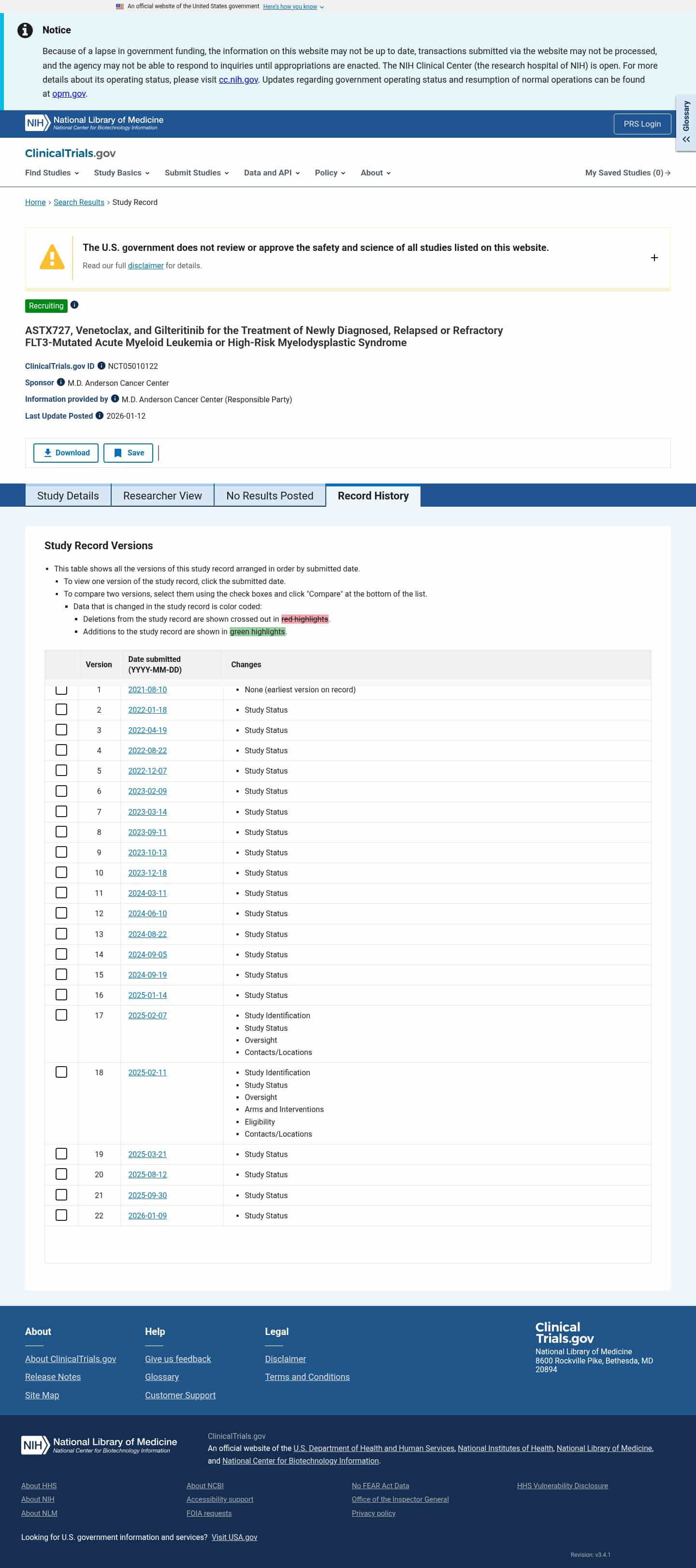
Task: Visit the cc.nih.gov link
Action: pos(238,80)
